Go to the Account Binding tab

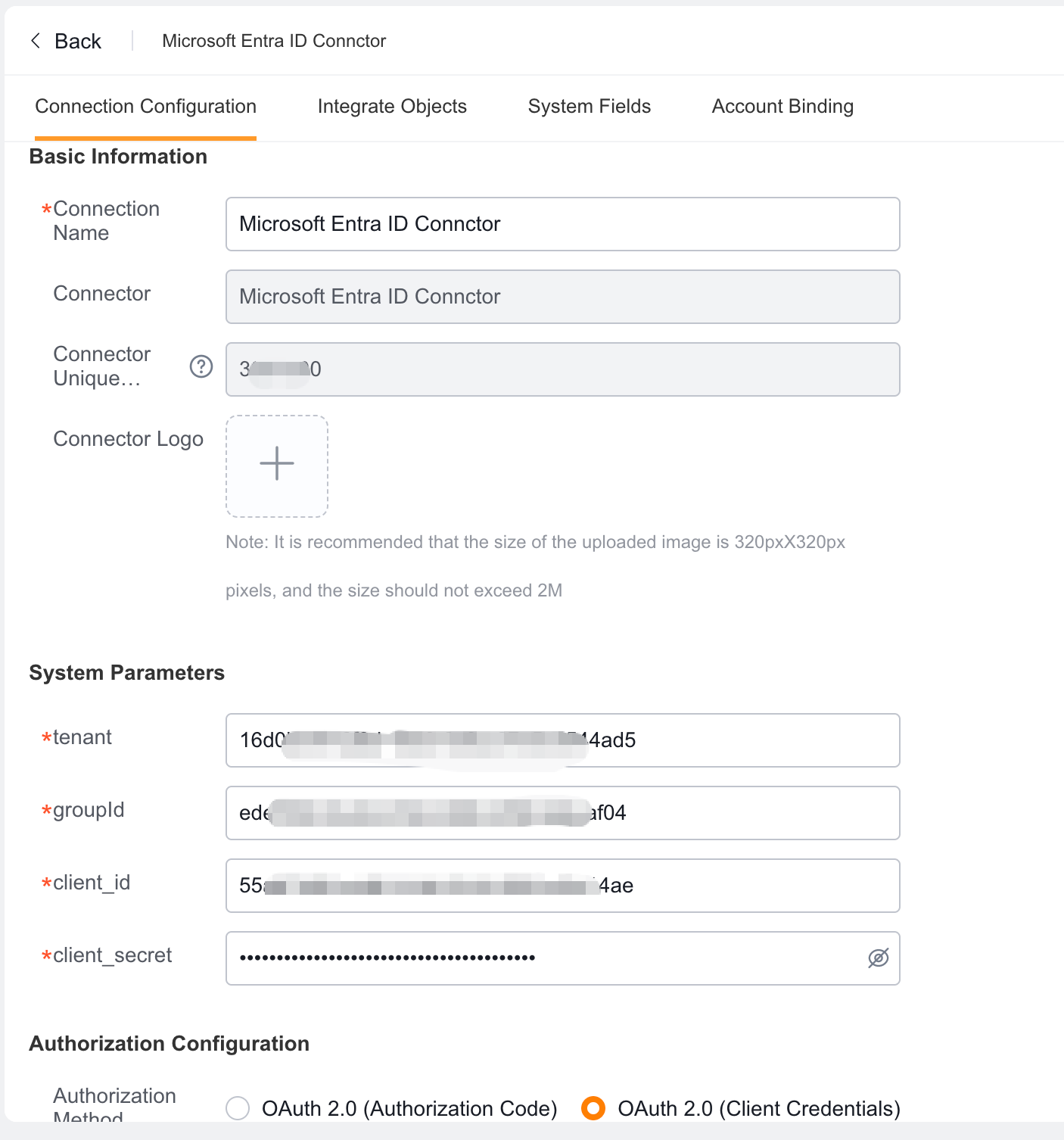[782, 107]
